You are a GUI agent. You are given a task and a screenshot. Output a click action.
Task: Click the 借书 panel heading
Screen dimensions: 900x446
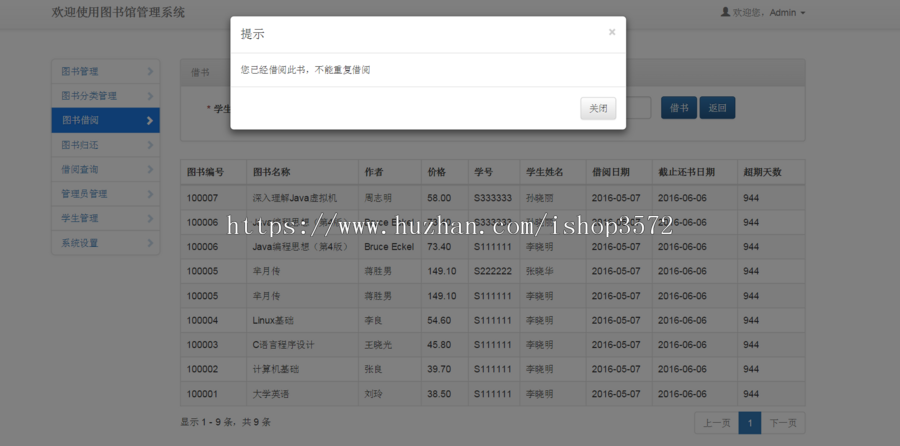point(200,73)
